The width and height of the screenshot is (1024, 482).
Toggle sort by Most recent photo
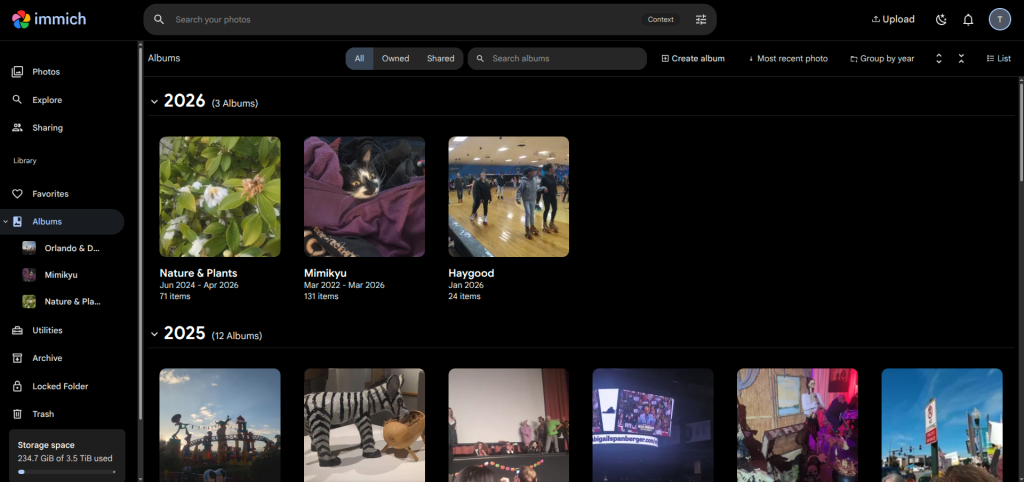coord(788,59)
